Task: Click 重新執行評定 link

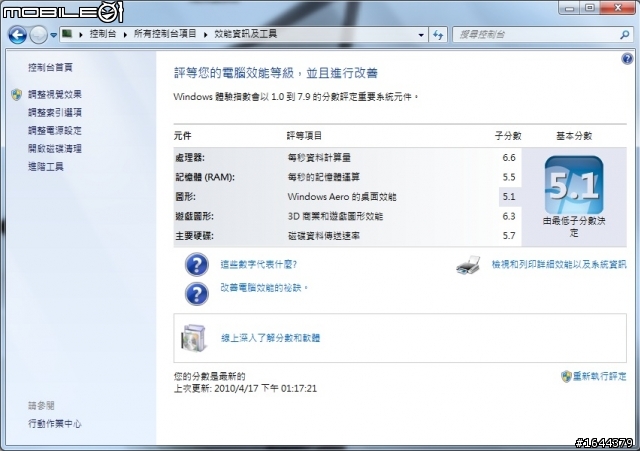Action: (x=600, y=376)
